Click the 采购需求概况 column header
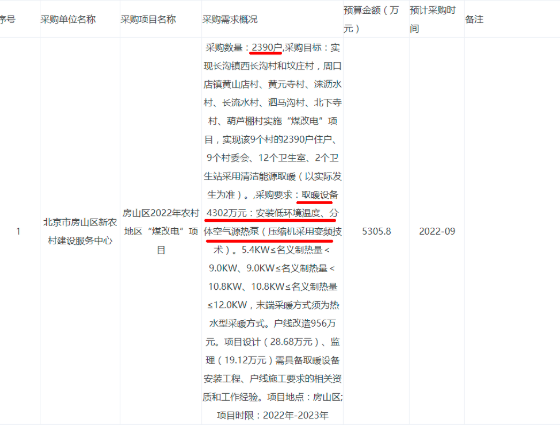This screenshot has height=430, width=560. [230, 19]
